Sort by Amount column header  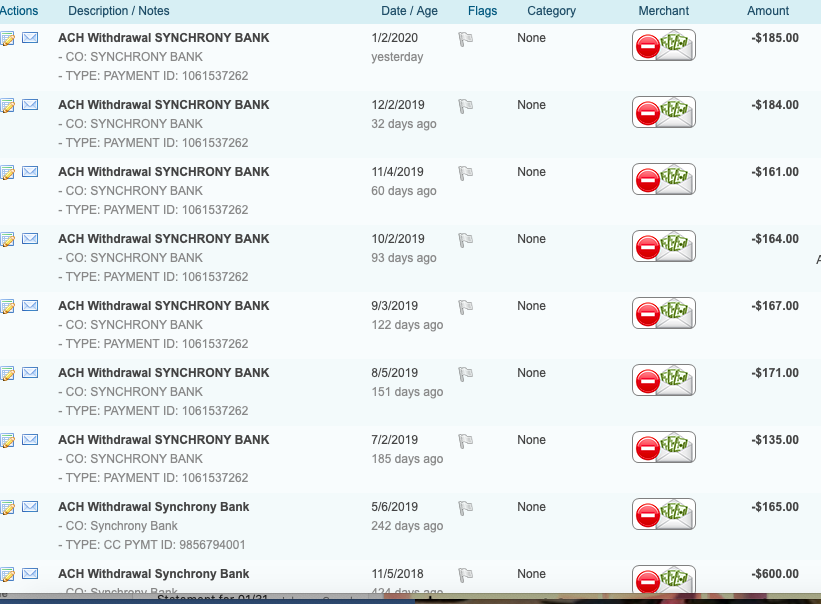[768, 11]
